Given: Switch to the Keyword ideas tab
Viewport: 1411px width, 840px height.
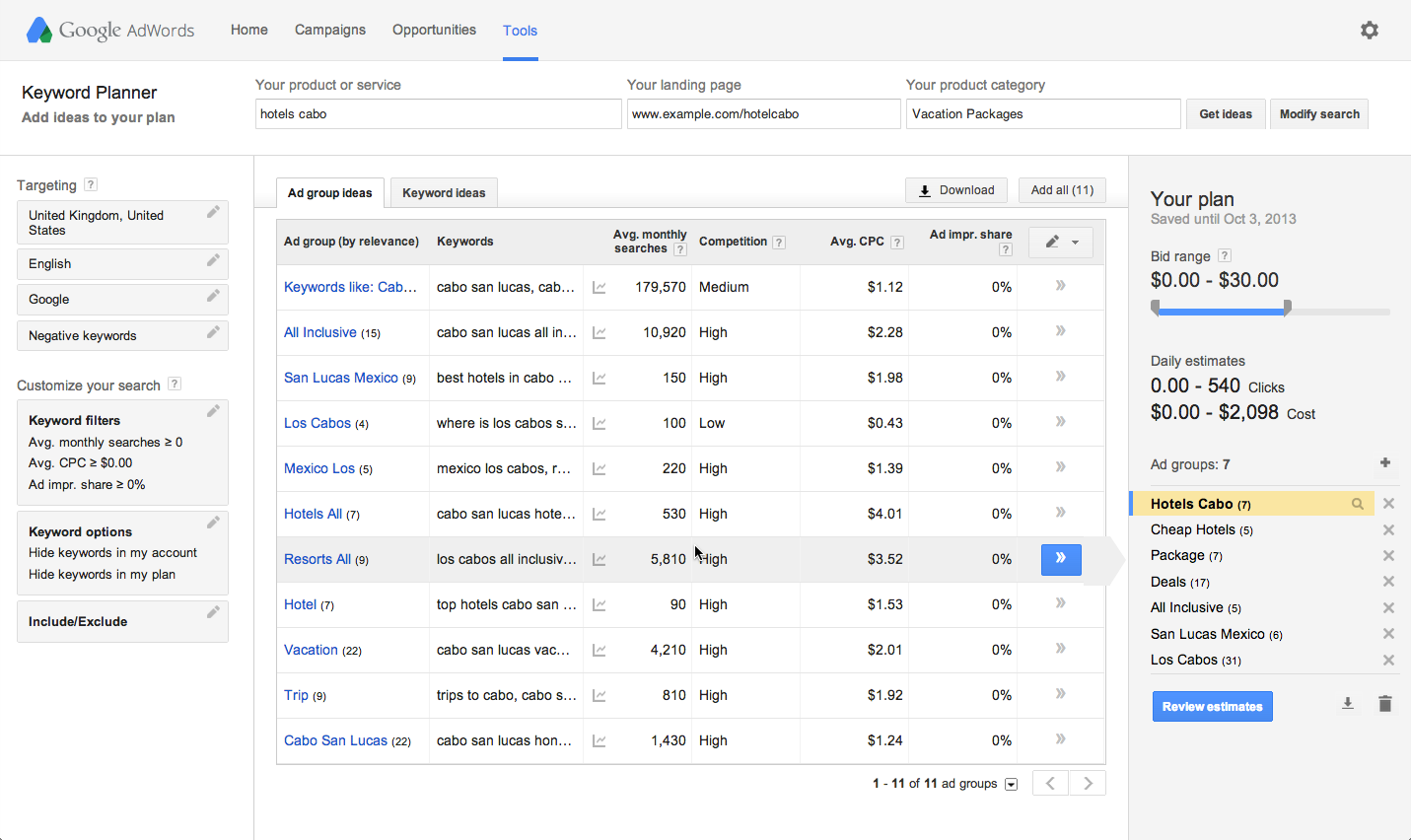Looking at the screenshot, I should click(x=444, y=193).
